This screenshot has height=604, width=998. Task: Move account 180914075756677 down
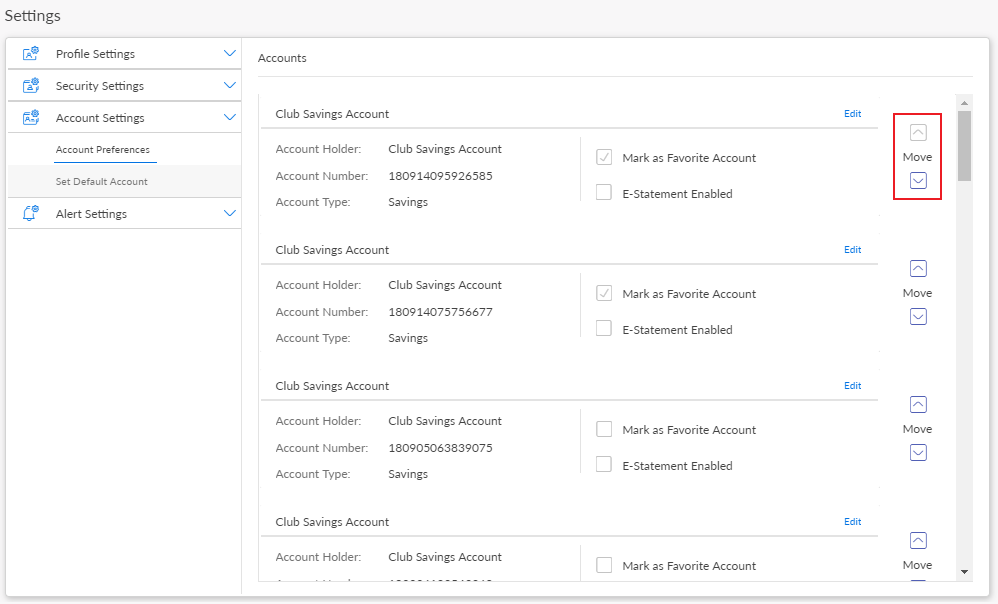pos(918,317)
